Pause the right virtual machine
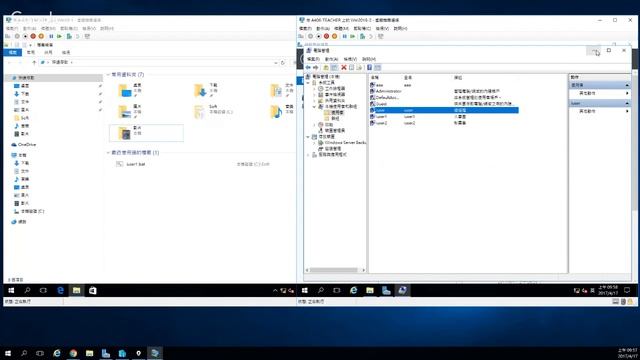 pos(344,36)
